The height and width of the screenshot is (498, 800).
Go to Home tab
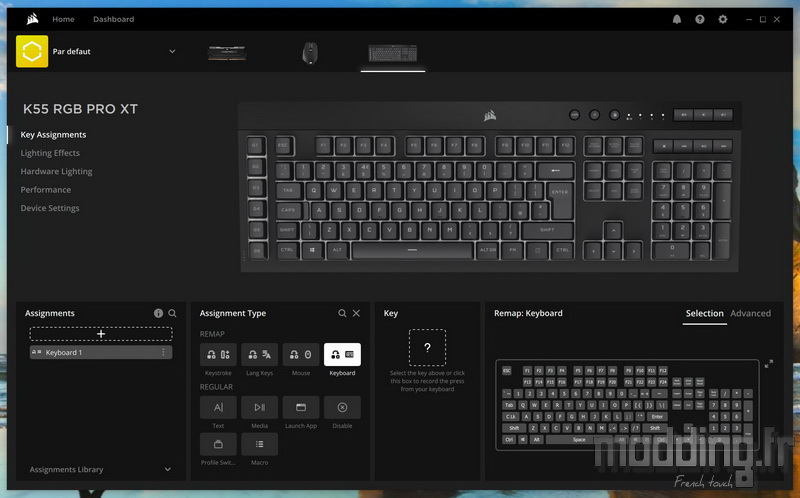click(x=63, y=19)
